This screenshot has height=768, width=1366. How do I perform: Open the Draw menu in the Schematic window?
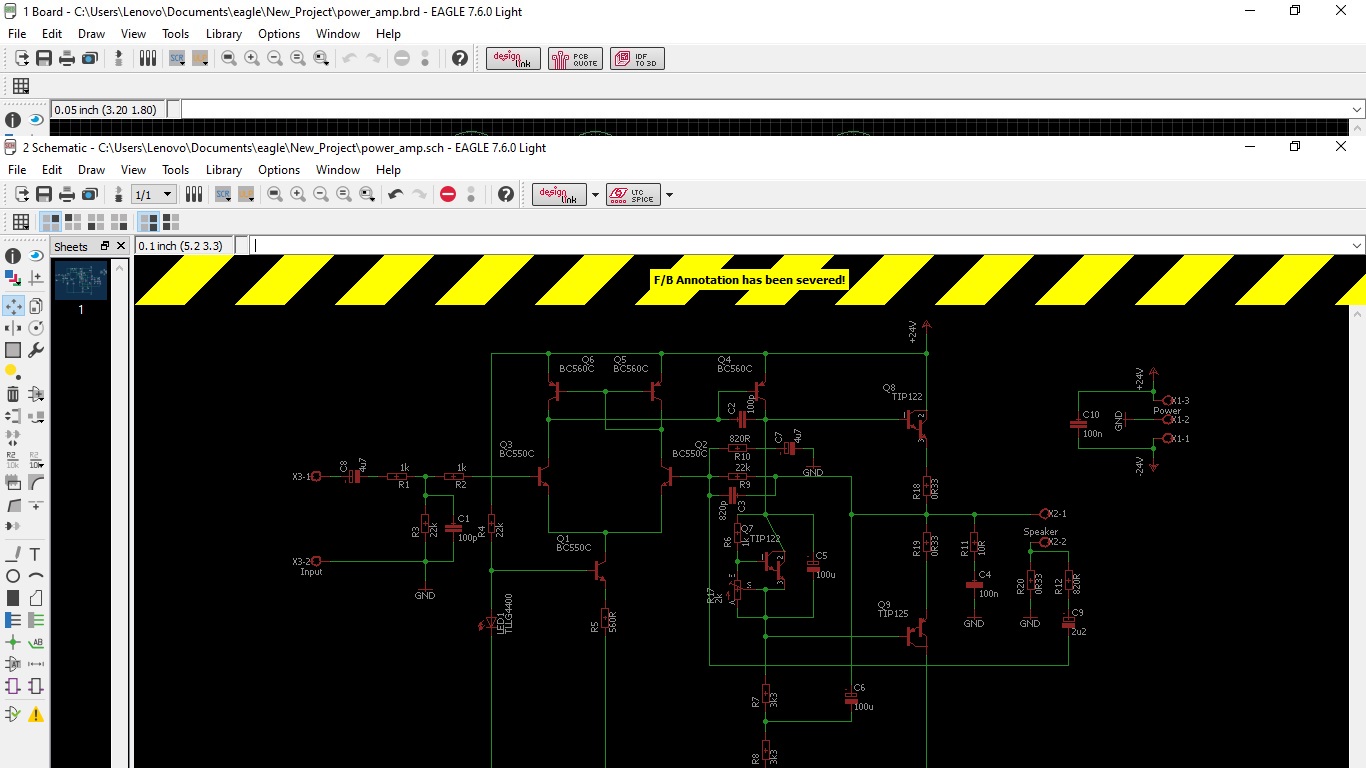91,169
